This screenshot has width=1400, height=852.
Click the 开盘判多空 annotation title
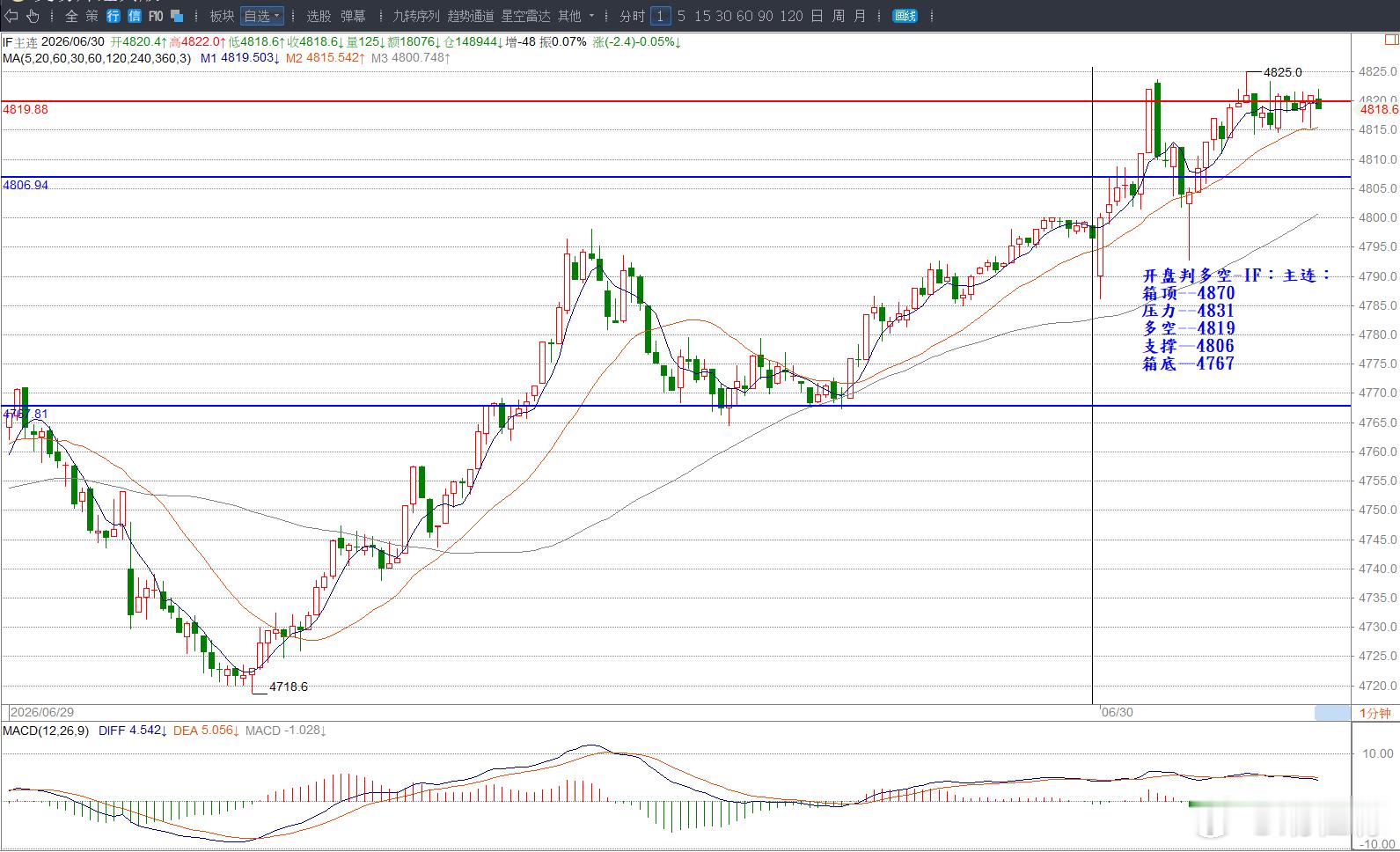(x=1237, y=275)
